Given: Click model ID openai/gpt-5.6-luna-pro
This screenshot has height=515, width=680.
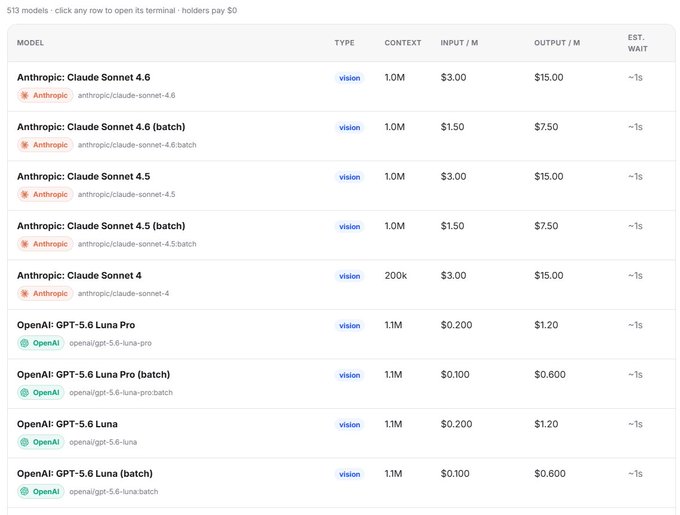Looking at the screenshot, I should [111, 343].
